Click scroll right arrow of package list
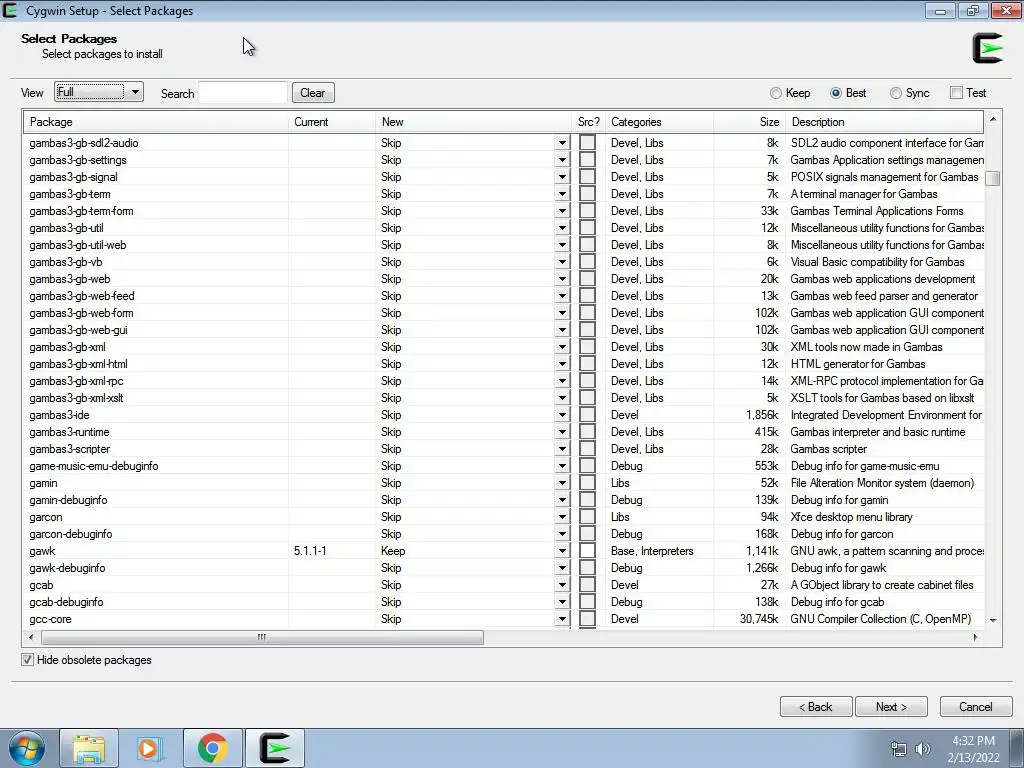 (976, 637)
